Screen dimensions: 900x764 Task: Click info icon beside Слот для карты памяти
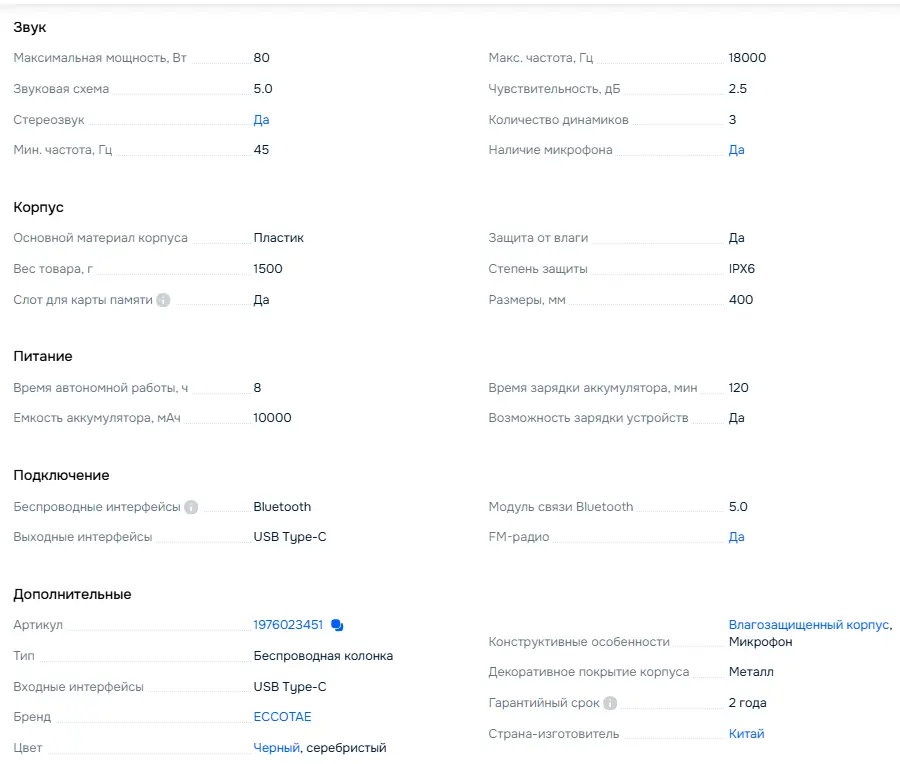click(164, 300)
